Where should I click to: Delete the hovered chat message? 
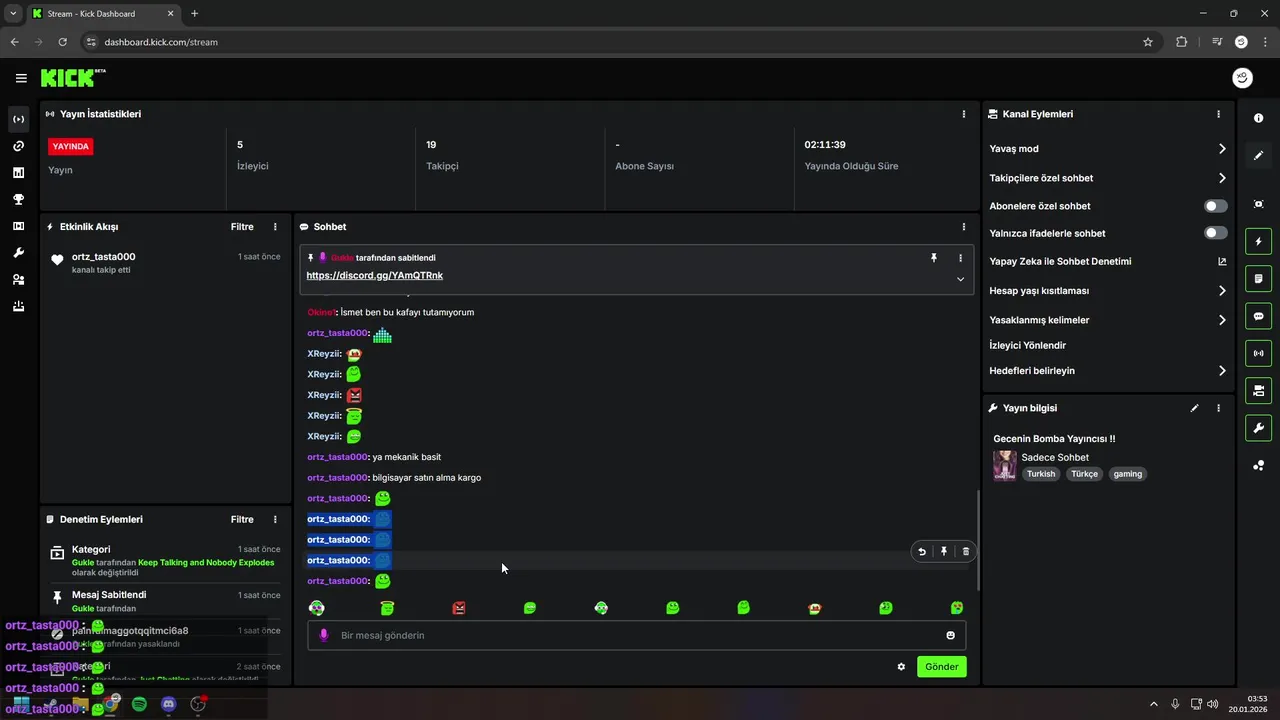[966, 551]
